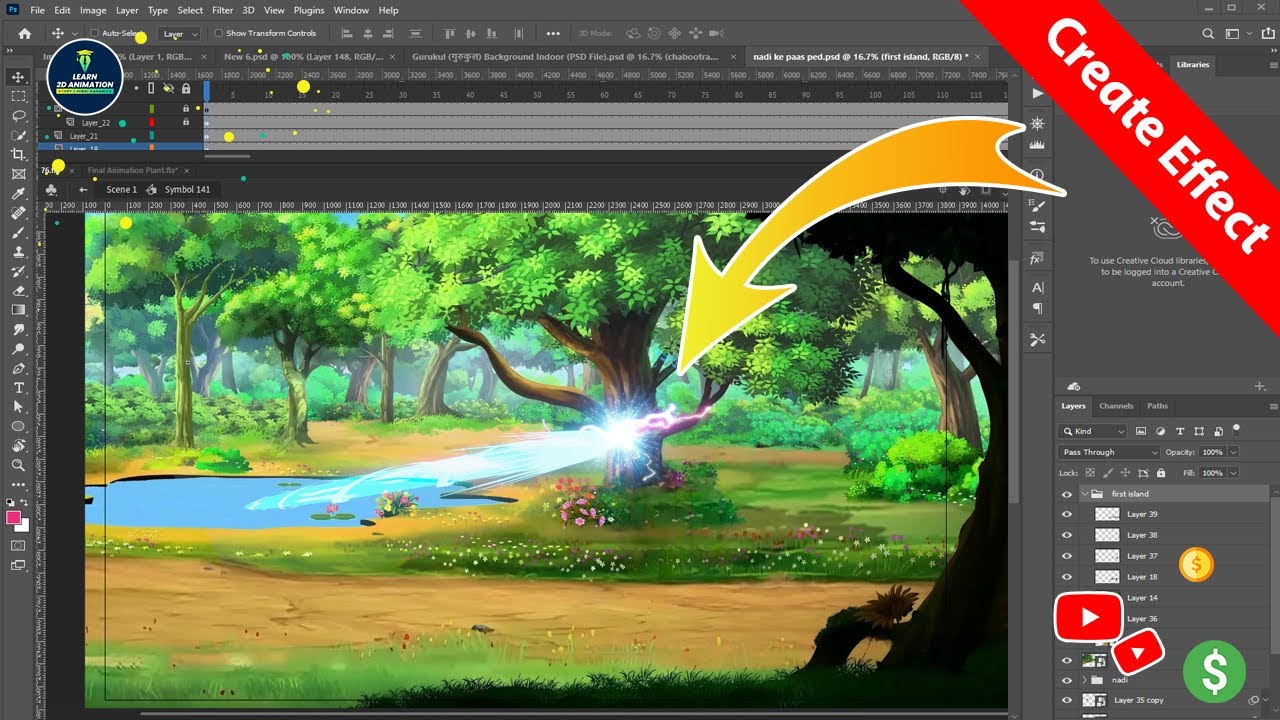Click the foreground color swatch
This screenshot has width=1280, height=720.
tap(14, 517)
